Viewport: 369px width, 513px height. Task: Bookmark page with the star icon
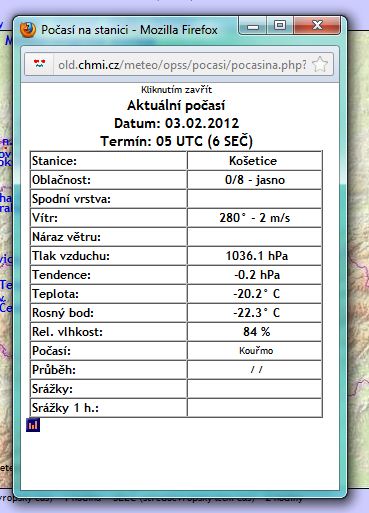(x=320, y=64)
